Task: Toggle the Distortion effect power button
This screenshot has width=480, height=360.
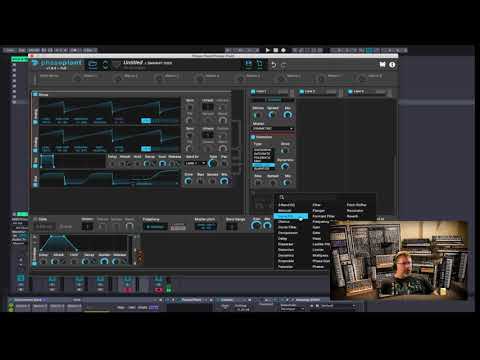Action: (x=253, y=137)
